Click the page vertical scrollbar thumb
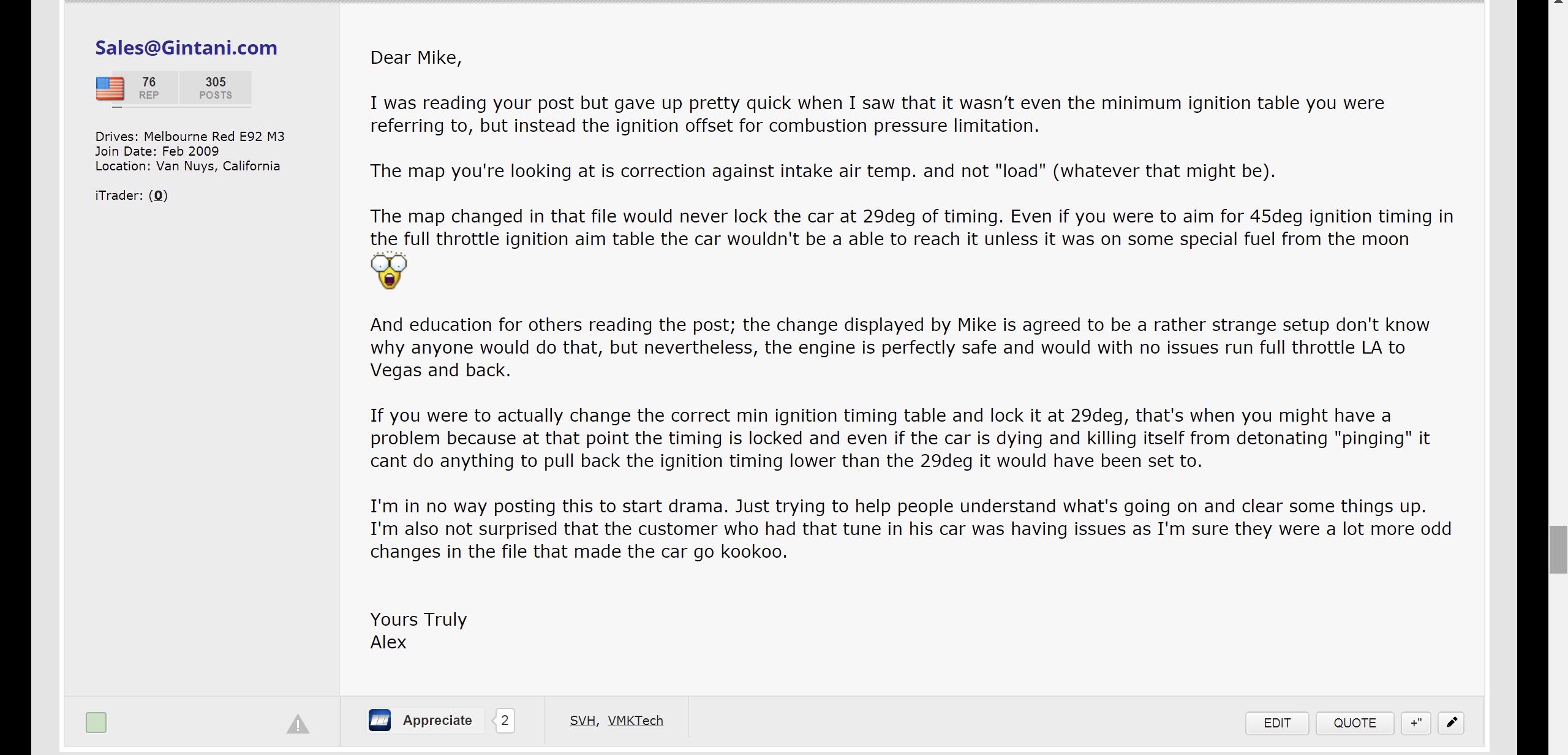The height and width of the screenshot is (755, 1568). (1558, 549)
